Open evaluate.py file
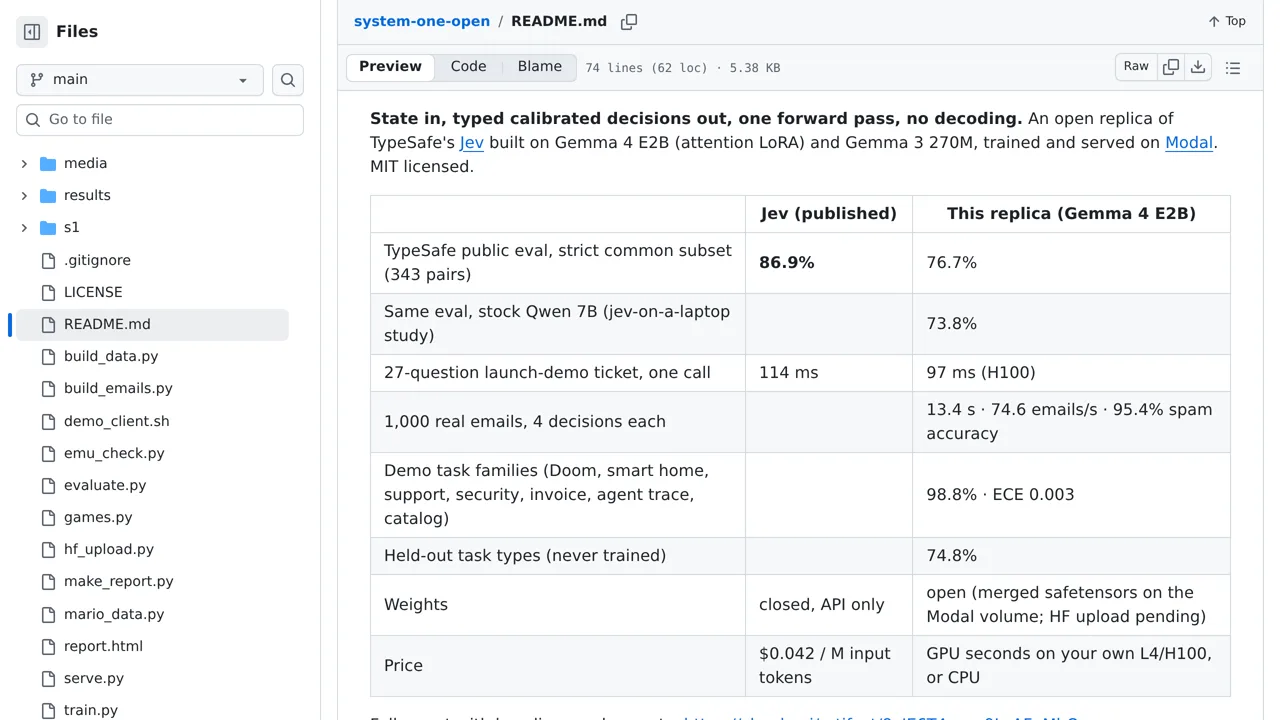This screenshot has width=1280, height=720. (105, 485)
